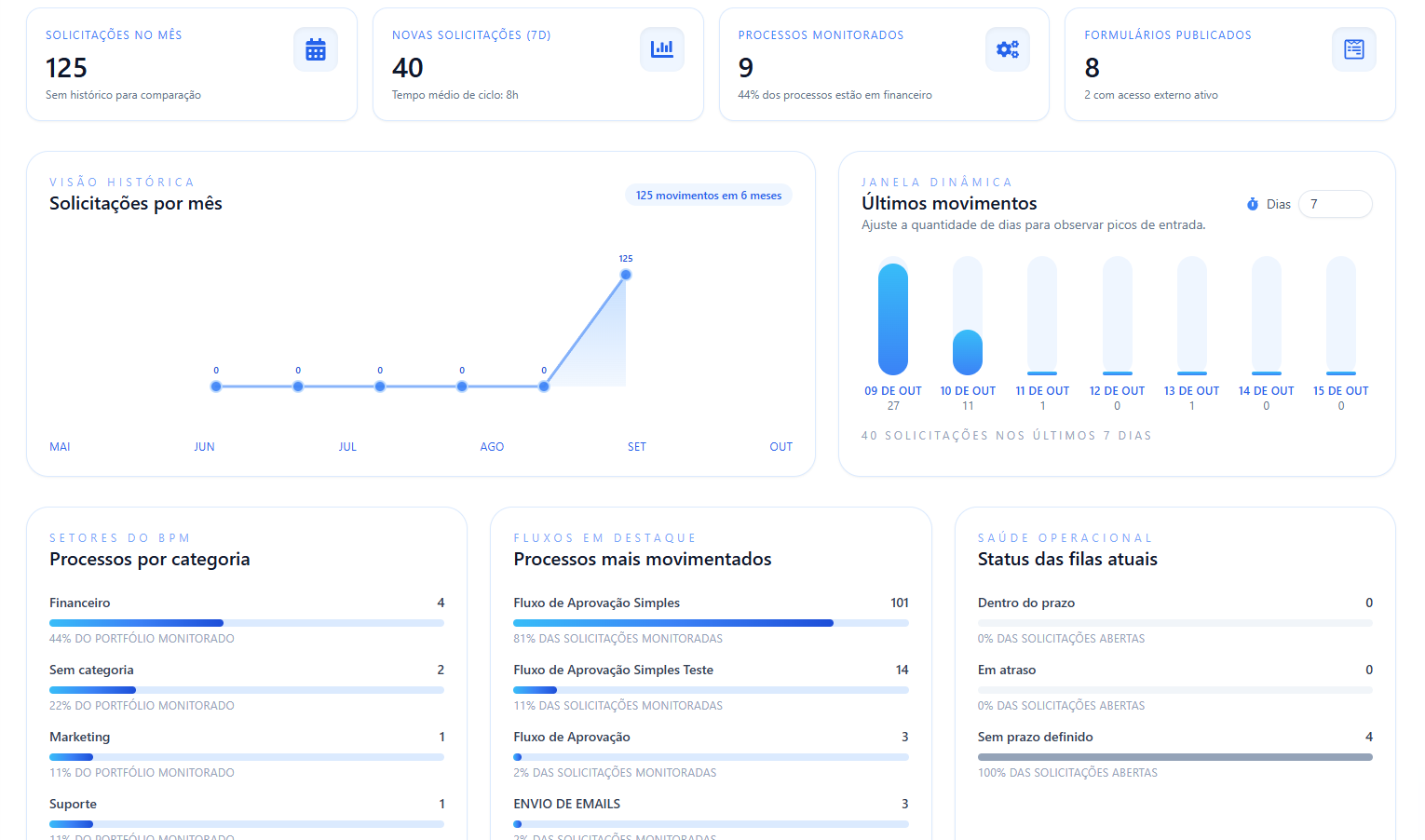Click the bar chart icon in Novas Solicitações
Image resolution: width=1425 pixels, height=840 pixels.
661,49
